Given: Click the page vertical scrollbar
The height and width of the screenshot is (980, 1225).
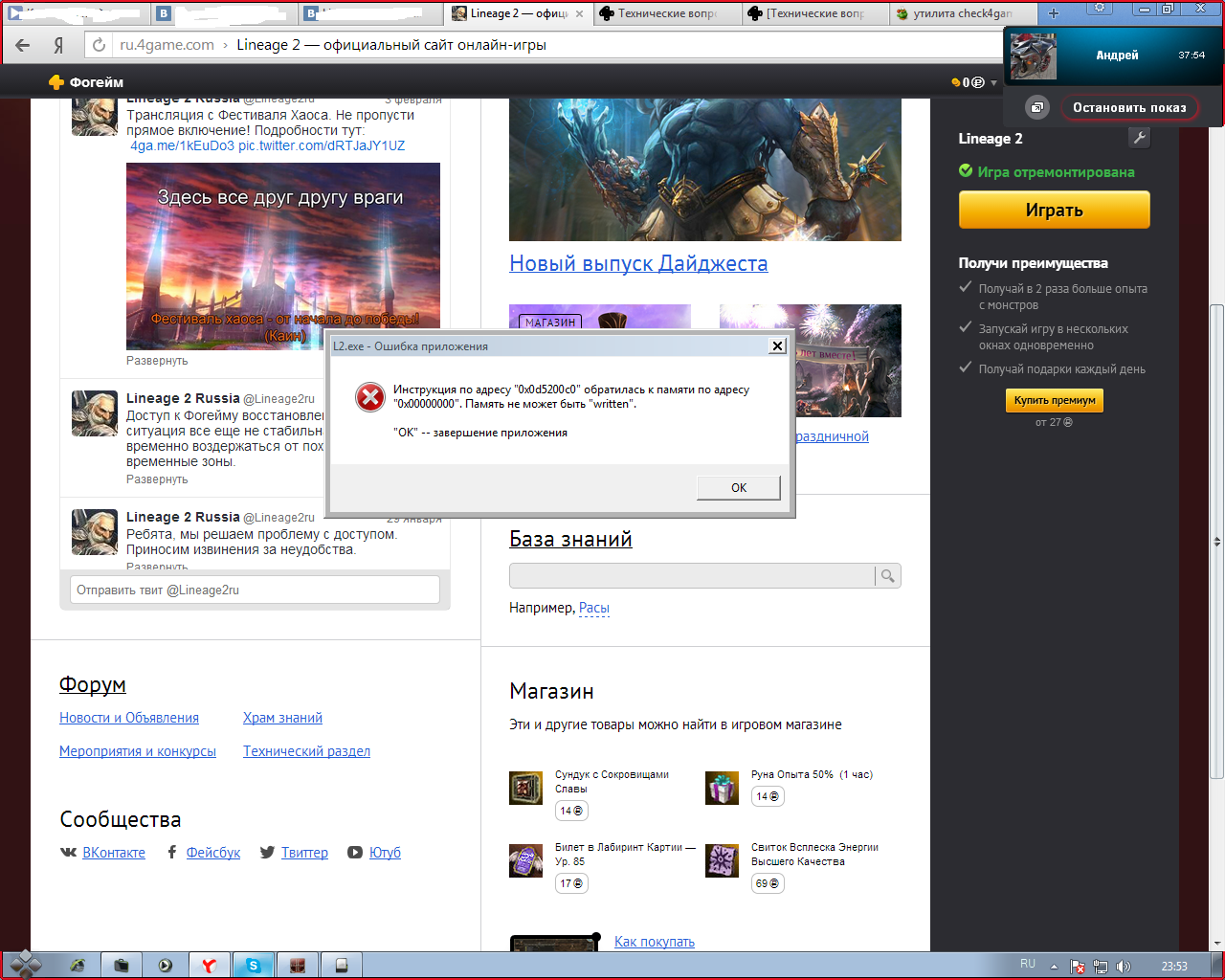Looking at the screenshot, I should (1216, 541).
